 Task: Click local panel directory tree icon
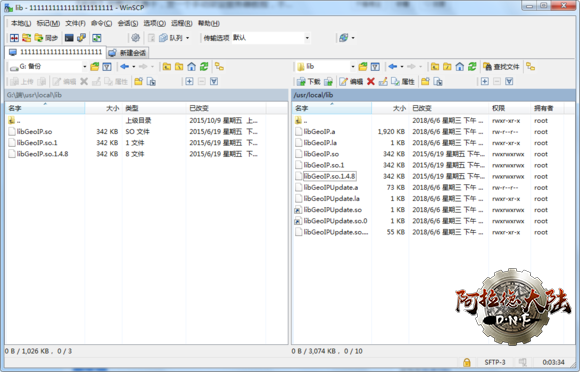pos(219,67)
